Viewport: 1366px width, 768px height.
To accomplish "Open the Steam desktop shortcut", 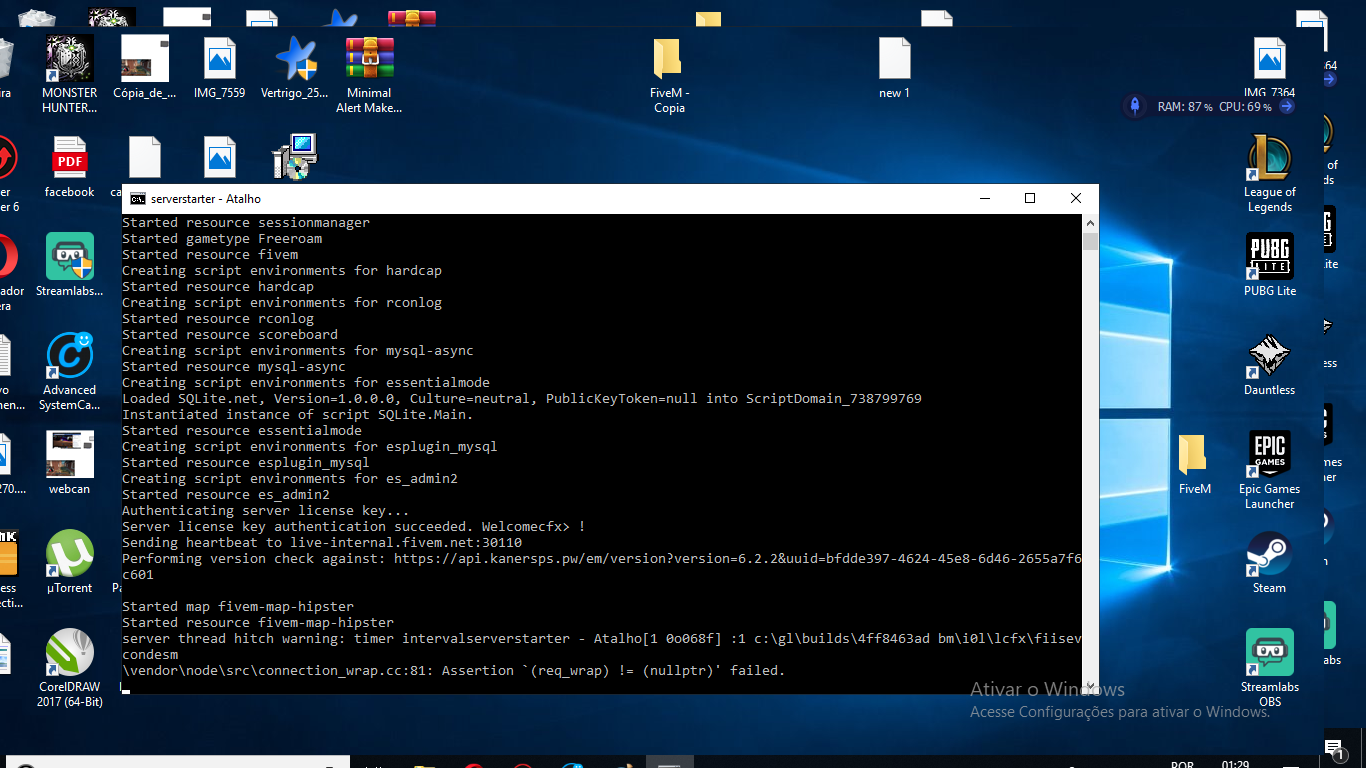I will tap(1269, 555).
